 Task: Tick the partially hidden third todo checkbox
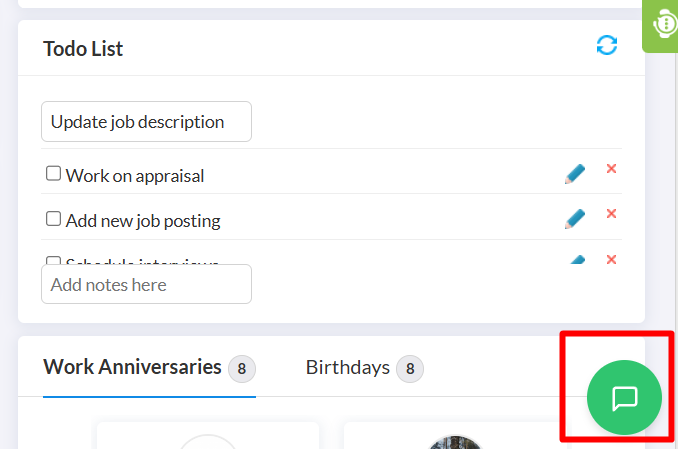pyautogui.click(x=53, y=260)
